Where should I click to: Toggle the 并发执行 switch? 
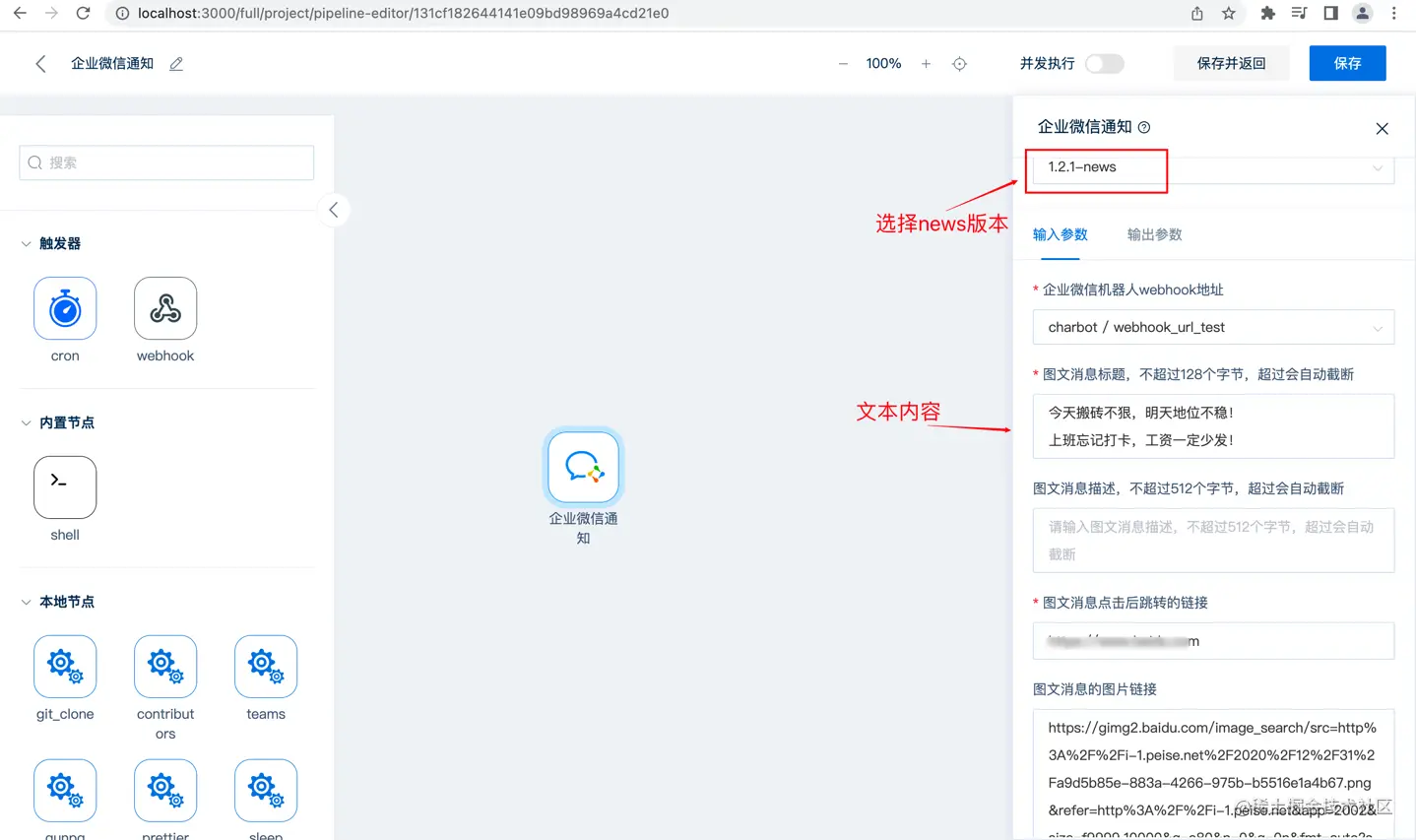coord(1104,64)
